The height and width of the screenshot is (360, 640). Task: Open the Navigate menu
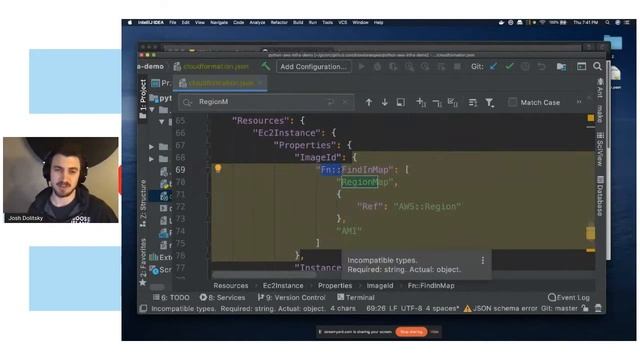point(219,22)
